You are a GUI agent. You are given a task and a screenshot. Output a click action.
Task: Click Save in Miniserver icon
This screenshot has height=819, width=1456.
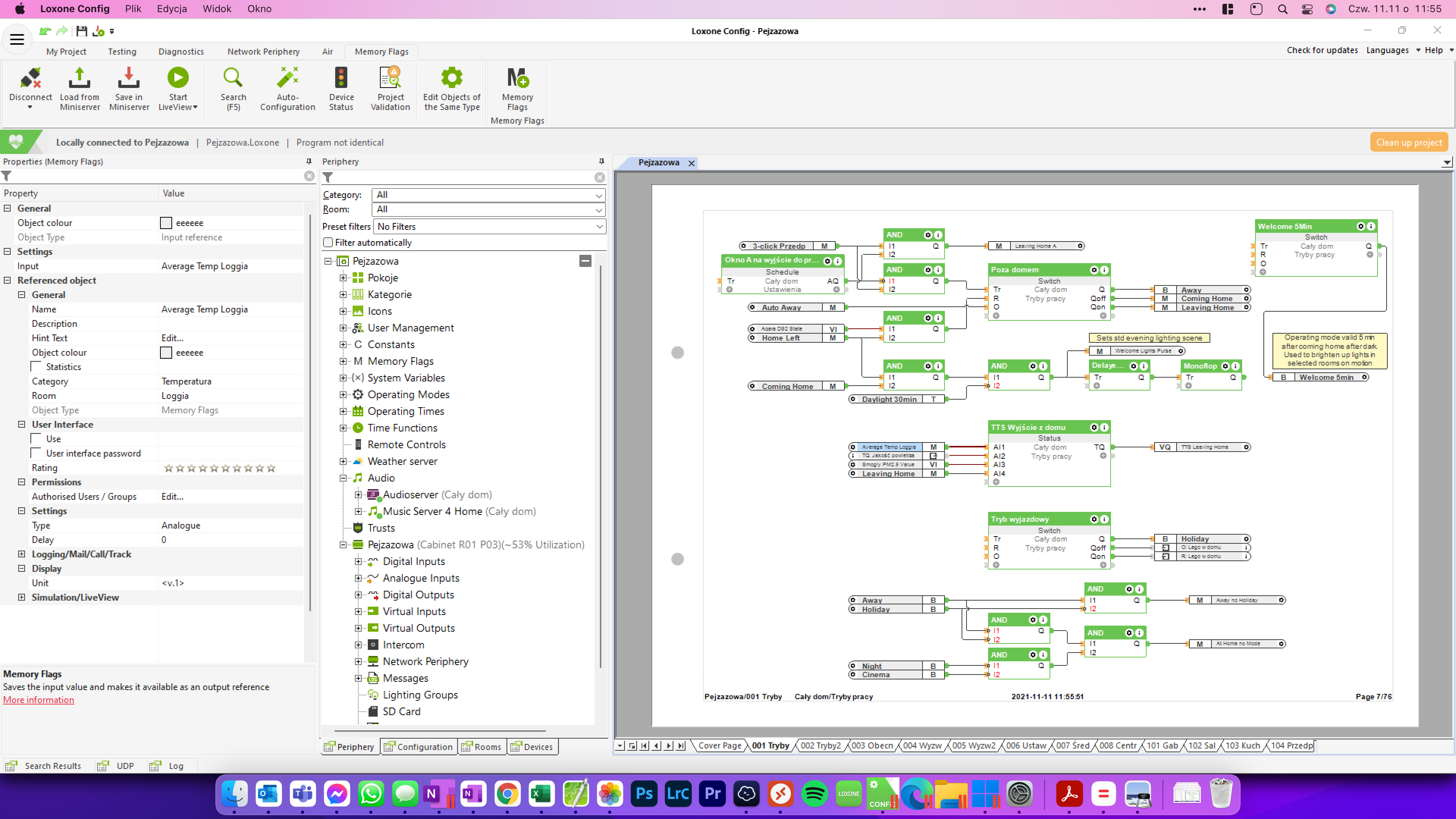click(129, 78)
